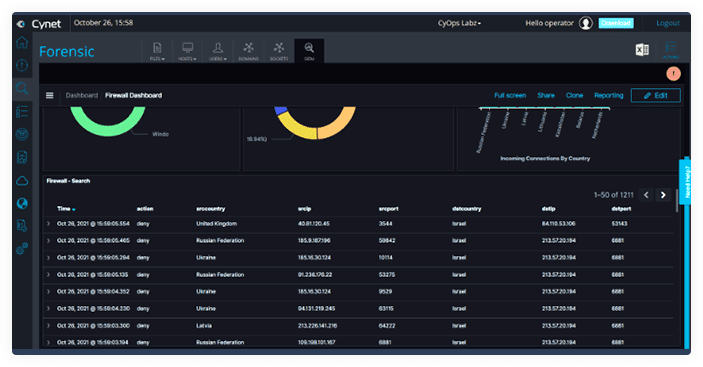Open the cloud icon in the sidebar
Image resolution: width=703 pixels, height=367 pixels.
coord(22,181)
